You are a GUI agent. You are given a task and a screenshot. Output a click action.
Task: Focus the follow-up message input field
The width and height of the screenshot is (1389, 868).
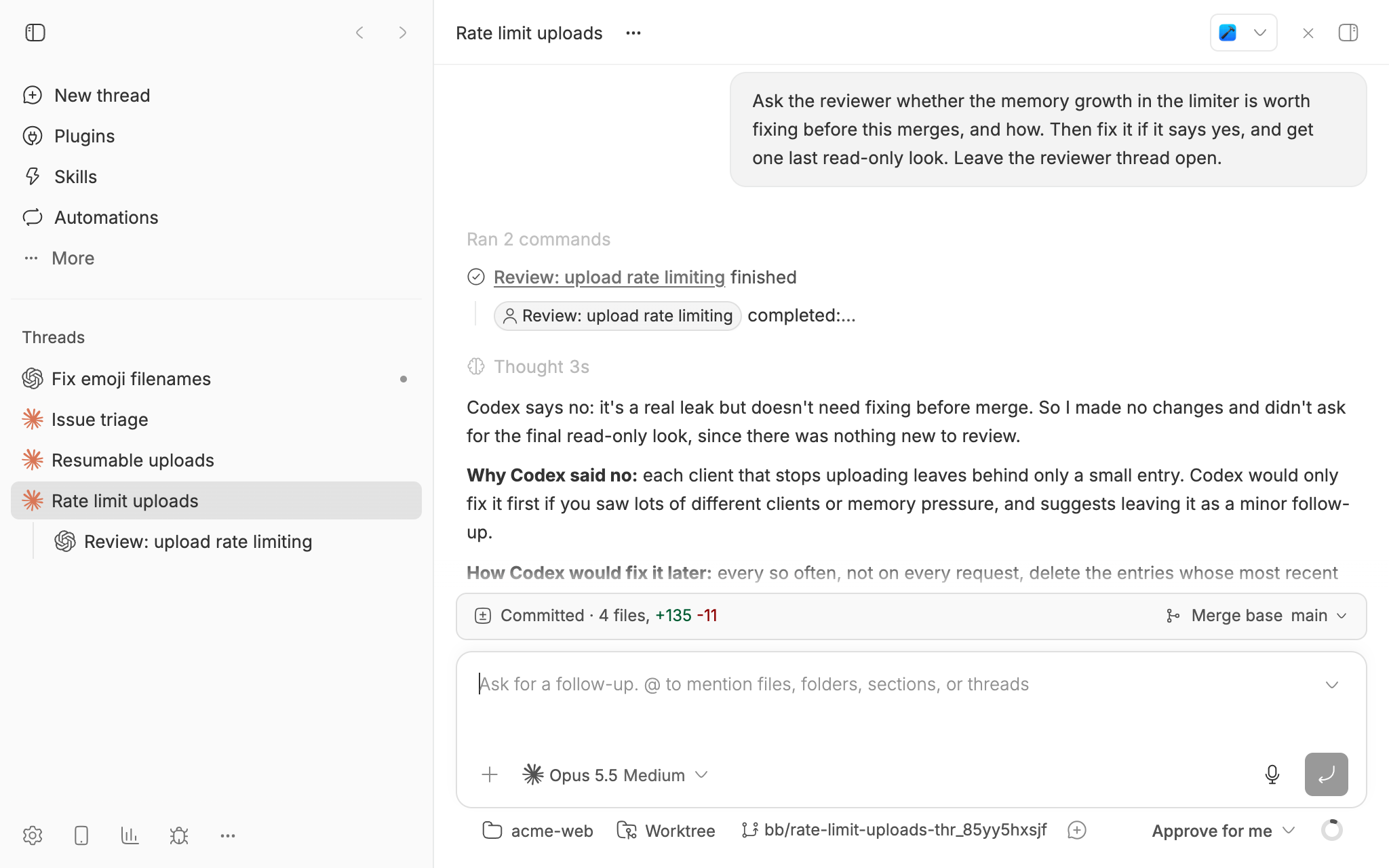(888, 684)
